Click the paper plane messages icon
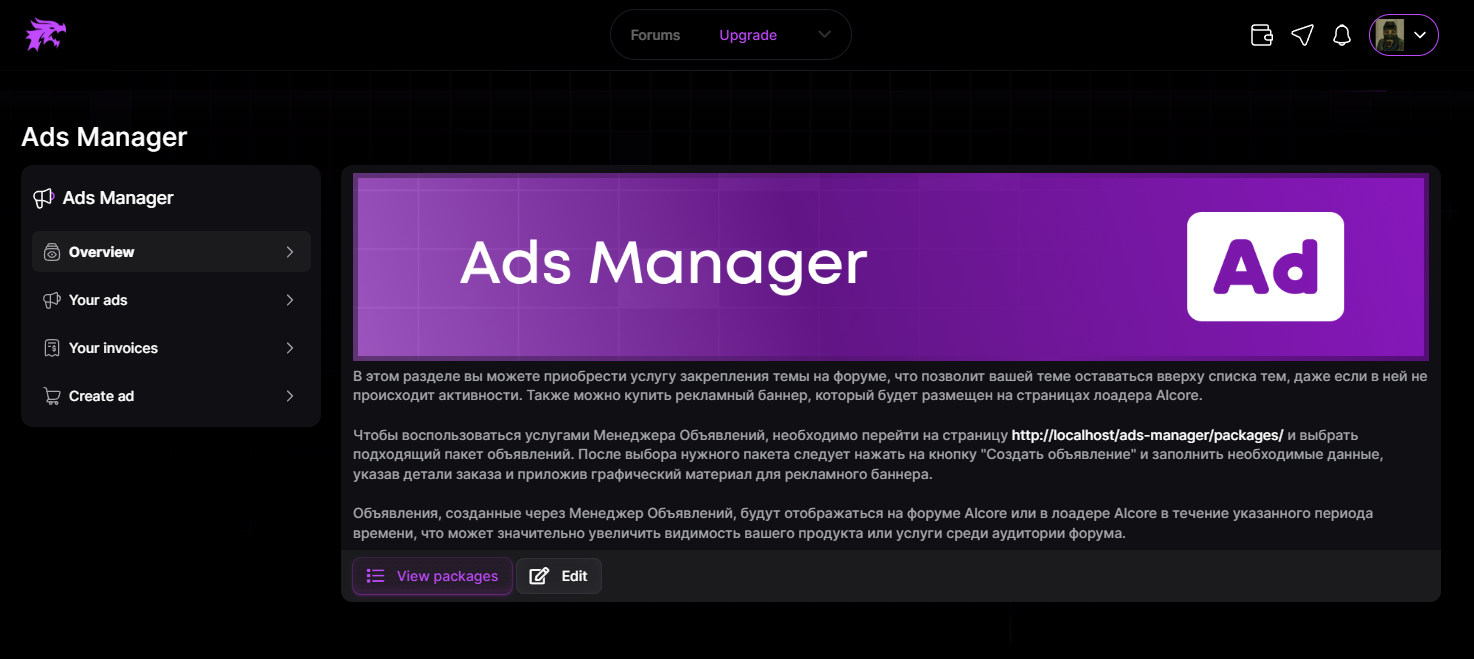 click(1302, 35)
